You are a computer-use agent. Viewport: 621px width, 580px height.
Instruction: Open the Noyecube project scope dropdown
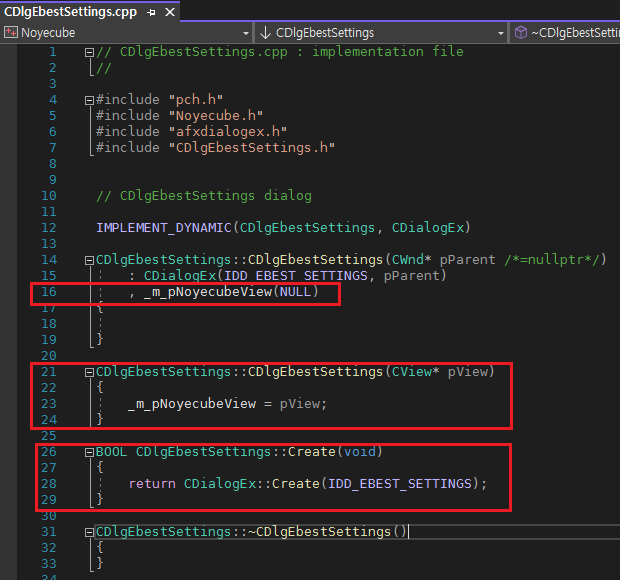(x=246, y=33)
